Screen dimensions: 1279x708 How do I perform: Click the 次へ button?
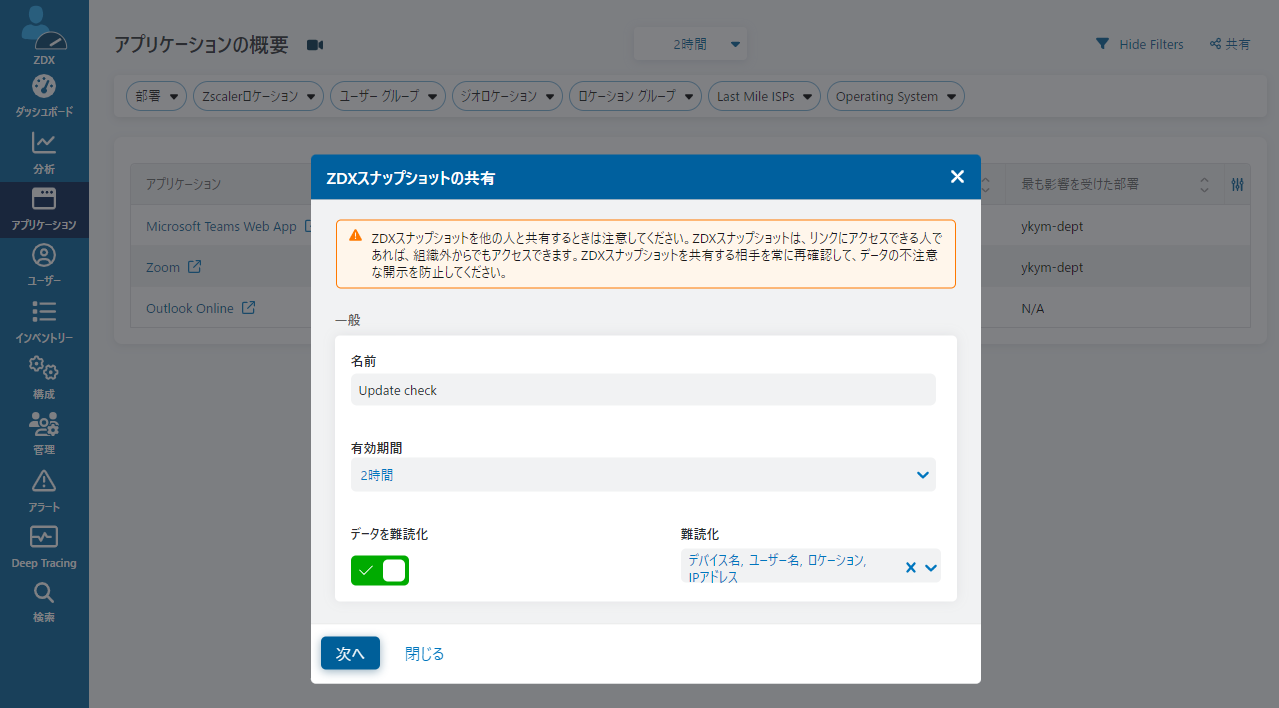click(350, 653)
